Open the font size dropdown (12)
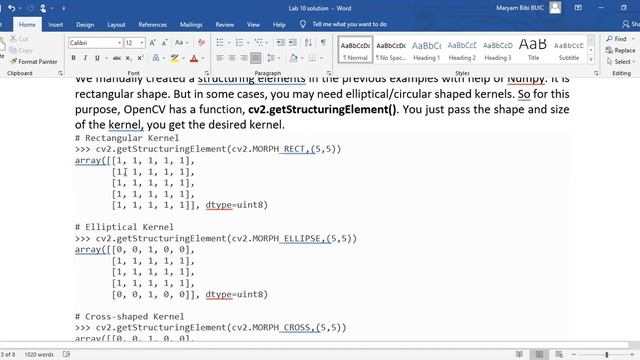The width and height of the screenshot is (640, 360). click(142, 42)
